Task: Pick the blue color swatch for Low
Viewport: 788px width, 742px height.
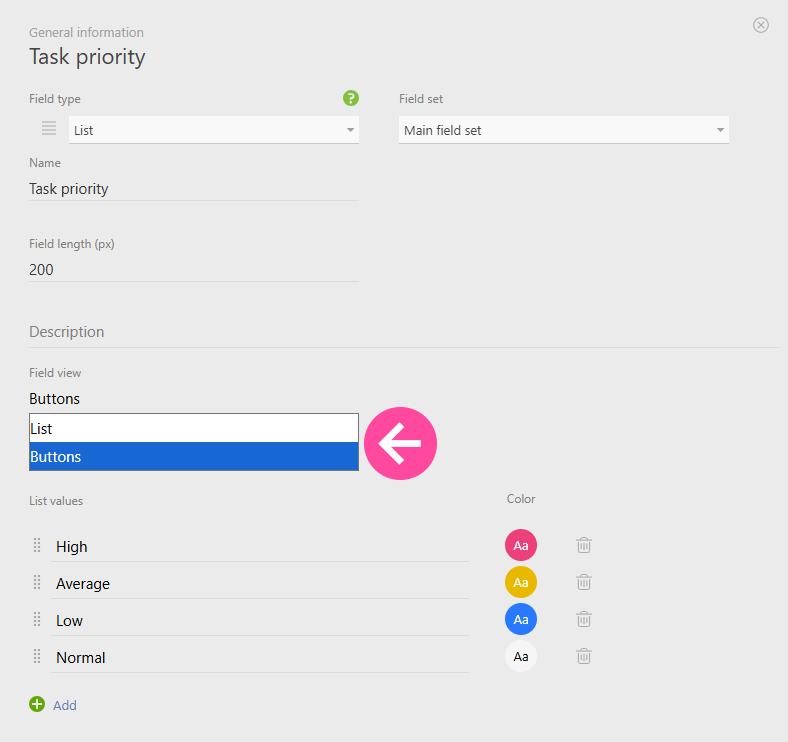Action: pyautogui.click(x=521, y=619)
